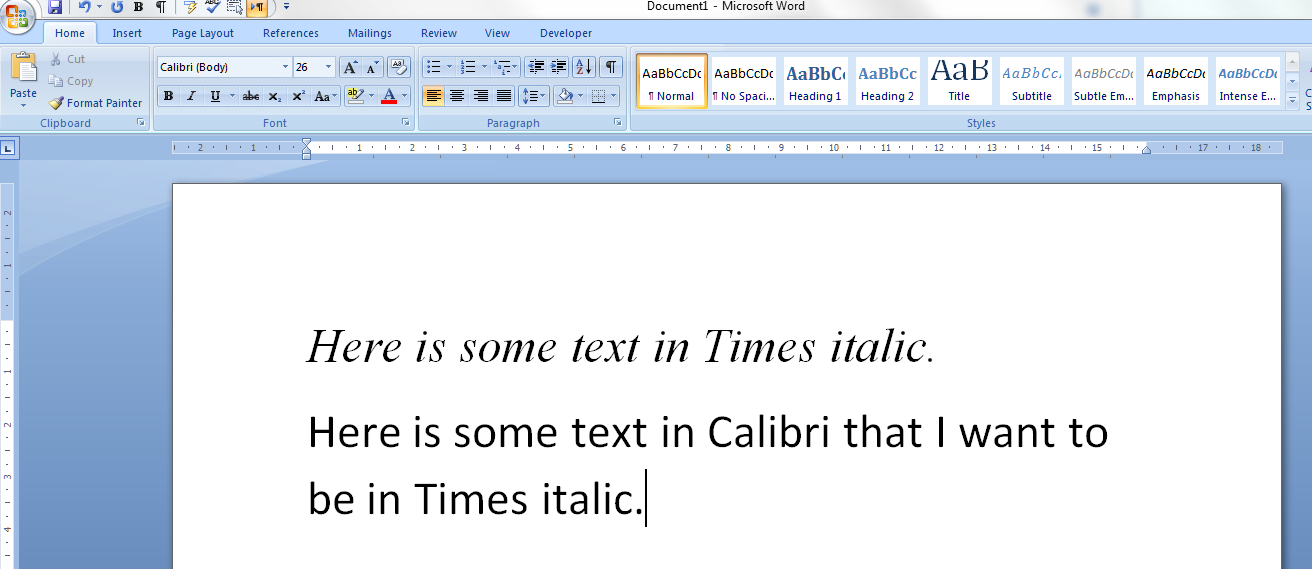
Task: Apply the Heading 1 style
Action: [x=815, y=81]
